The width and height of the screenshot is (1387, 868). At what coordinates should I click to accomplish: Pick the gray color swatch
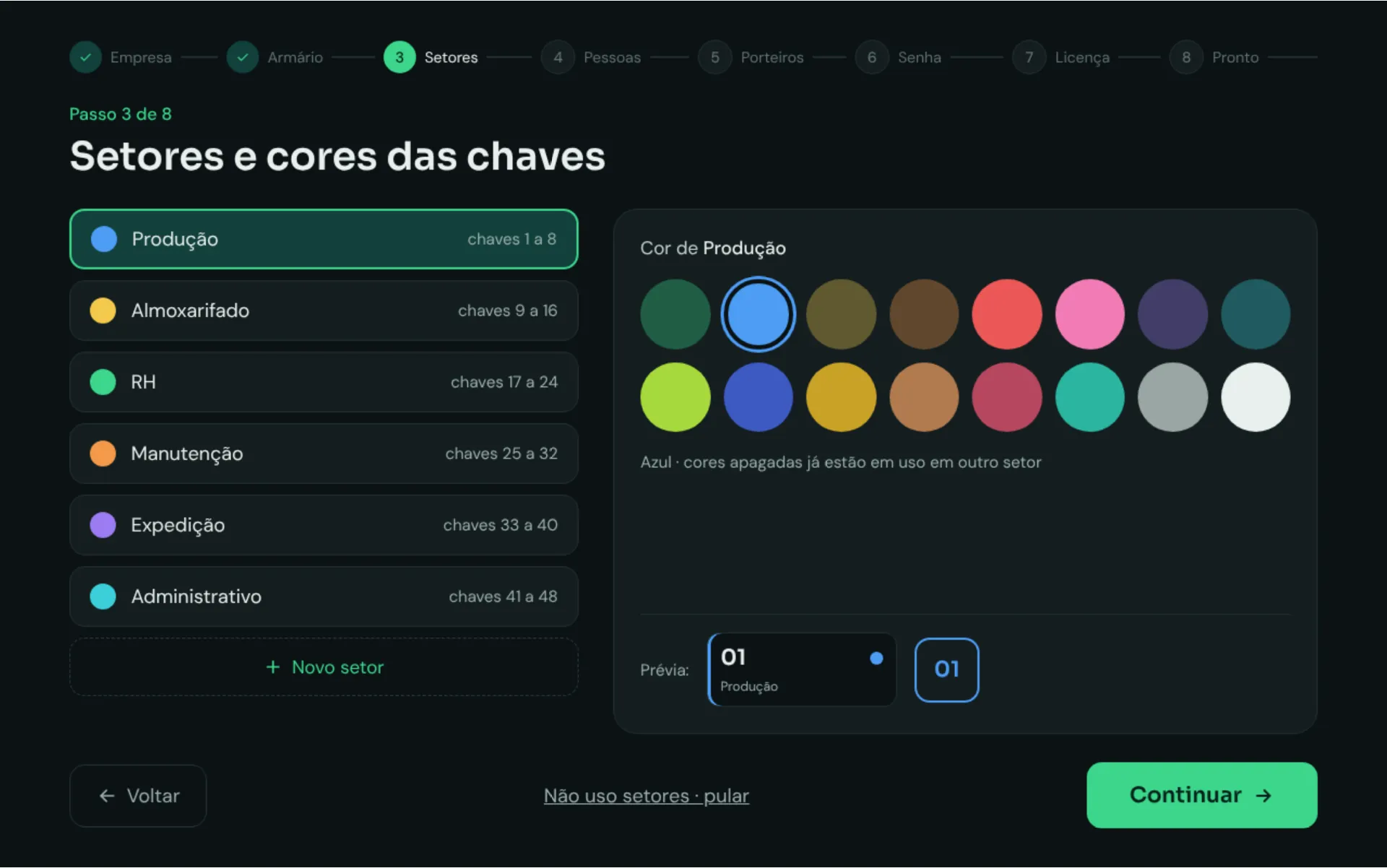(1172, 397)
